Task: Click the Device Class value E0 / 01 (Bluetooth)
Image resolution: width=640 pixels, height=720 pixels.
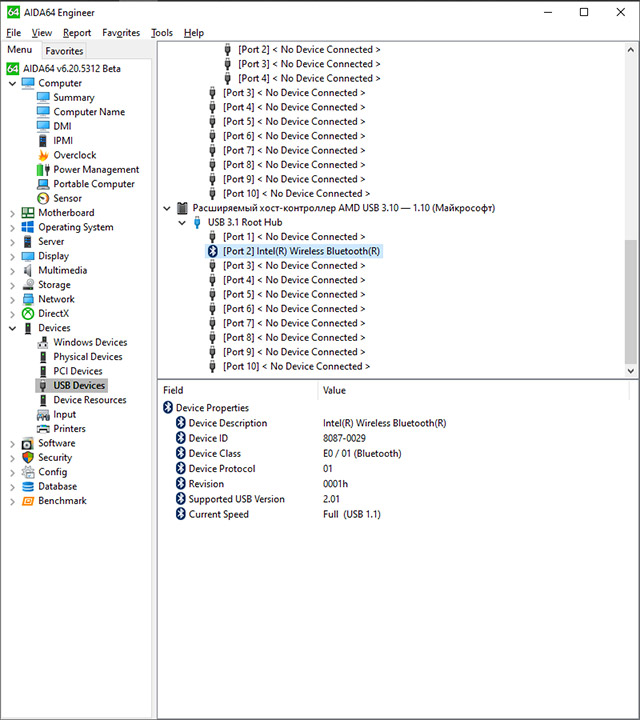Action: [362, 453]
